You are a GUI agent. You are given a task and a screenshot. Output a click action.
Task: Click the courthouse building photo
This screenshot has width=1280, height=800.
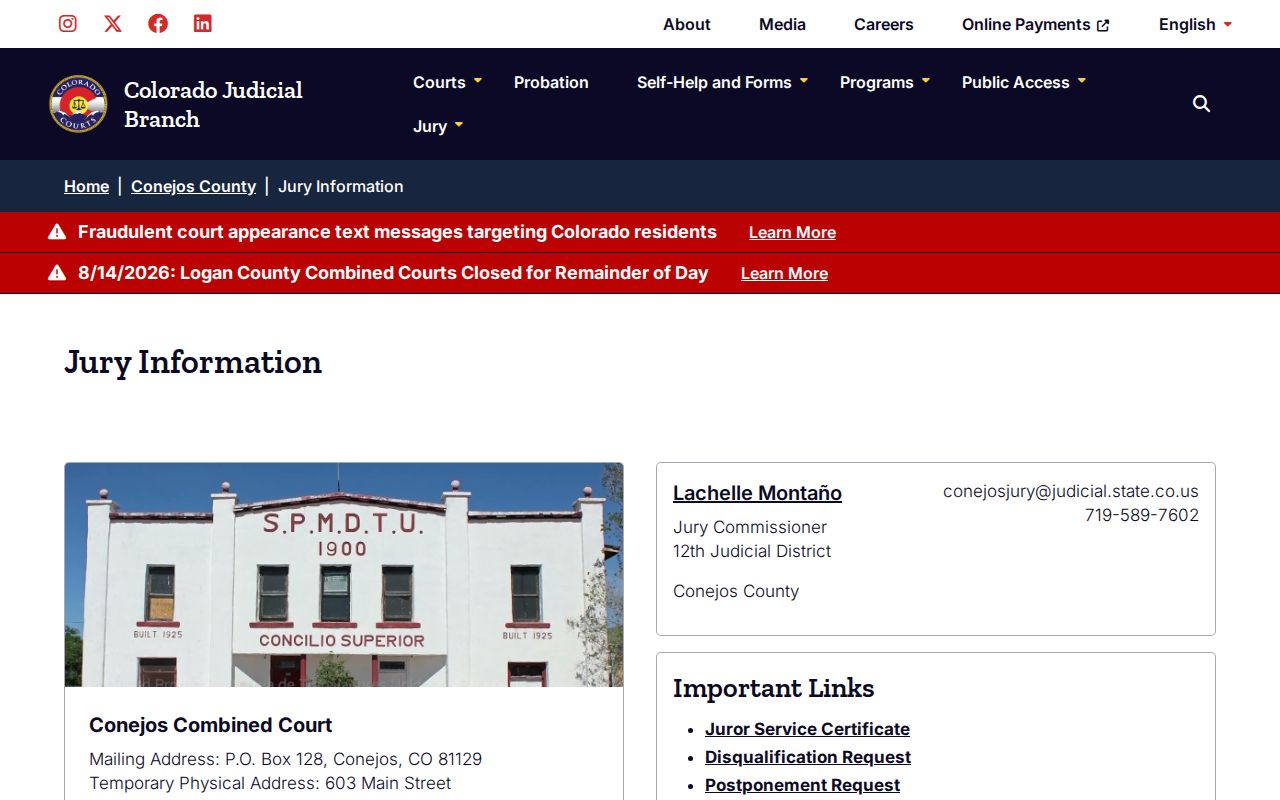(x=344, y=575)
